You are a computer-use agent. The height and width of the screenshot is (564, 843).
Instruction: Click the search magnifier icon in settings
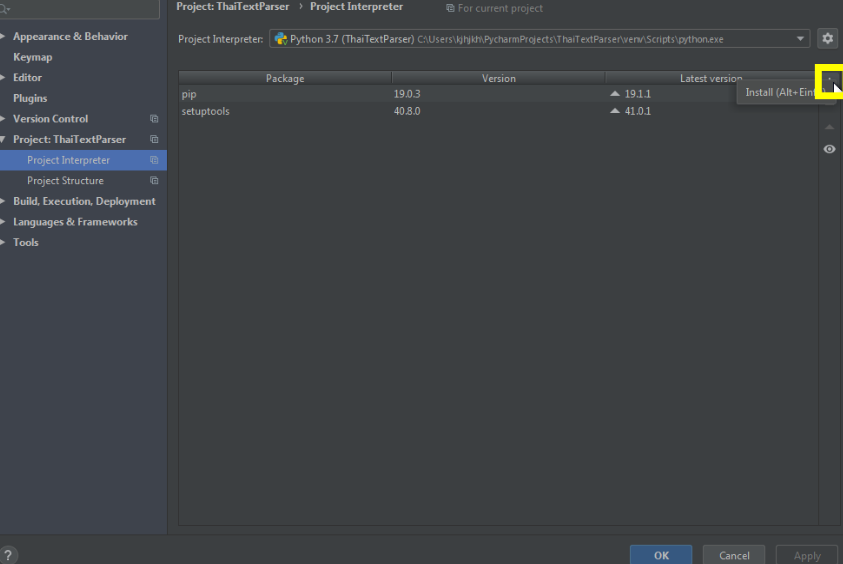[x=4, y=9]
